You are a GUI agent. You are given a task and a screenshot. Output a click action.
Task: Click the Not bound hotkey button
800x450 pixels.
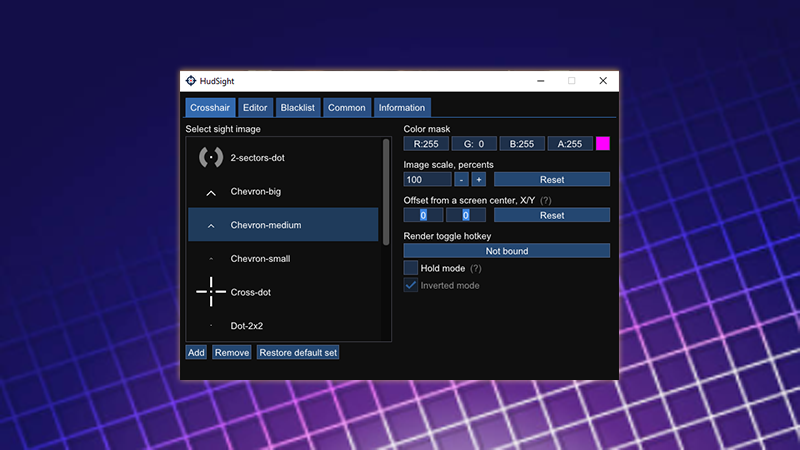coord(506,251)
